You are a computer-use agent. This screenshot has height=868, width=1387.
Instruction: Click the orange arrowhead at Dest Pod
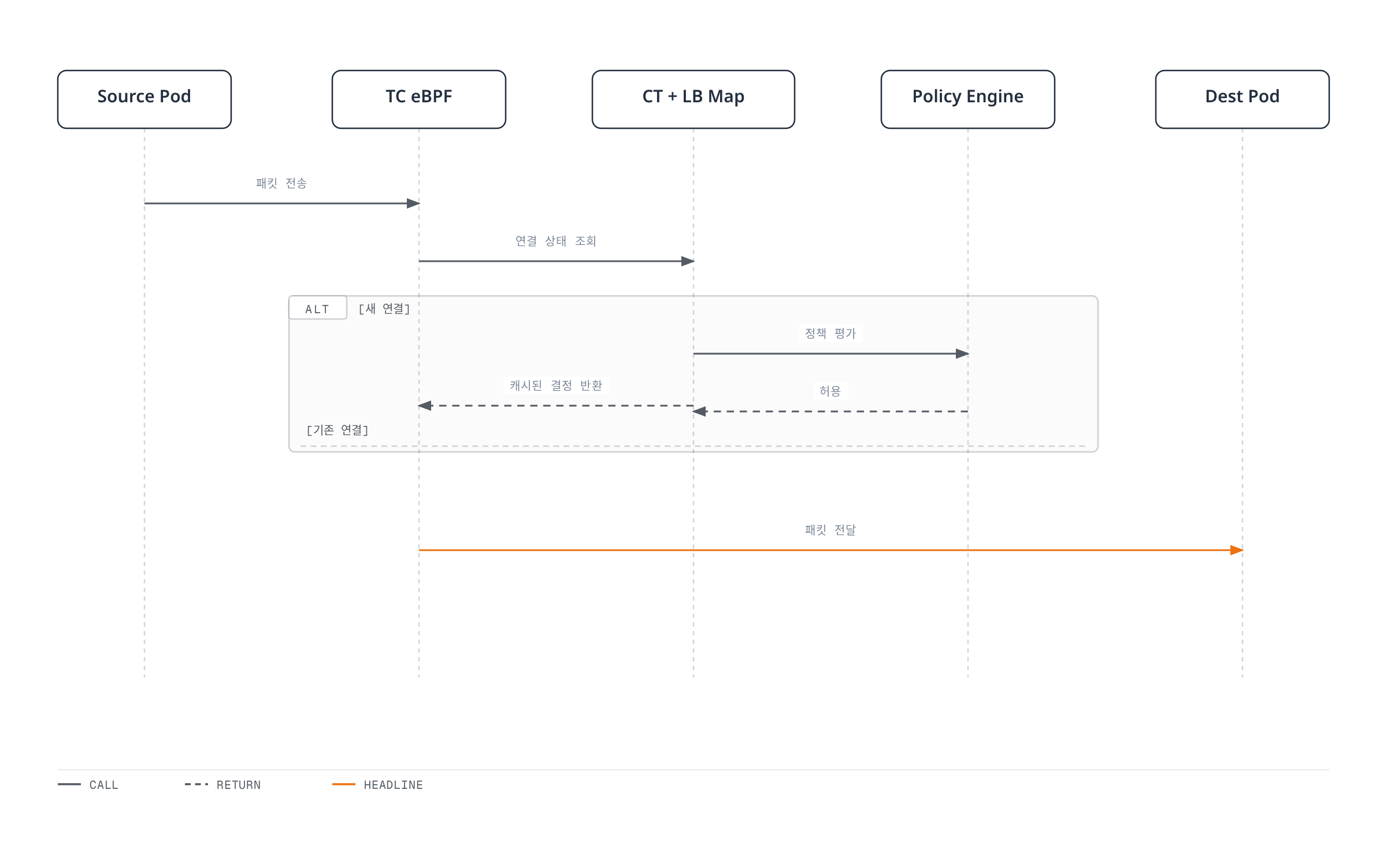[1237, 550]
